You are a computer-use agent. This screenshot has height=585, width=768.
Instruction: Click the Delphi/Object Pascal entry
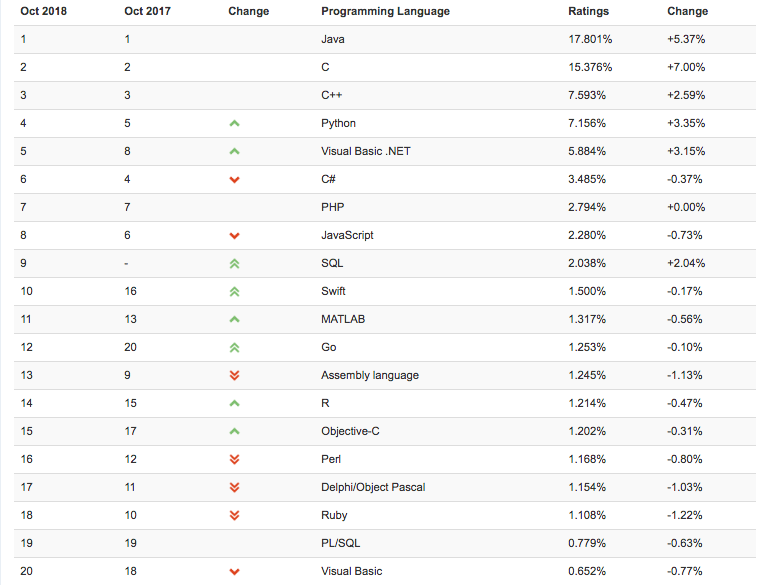[x=373, y=487]
